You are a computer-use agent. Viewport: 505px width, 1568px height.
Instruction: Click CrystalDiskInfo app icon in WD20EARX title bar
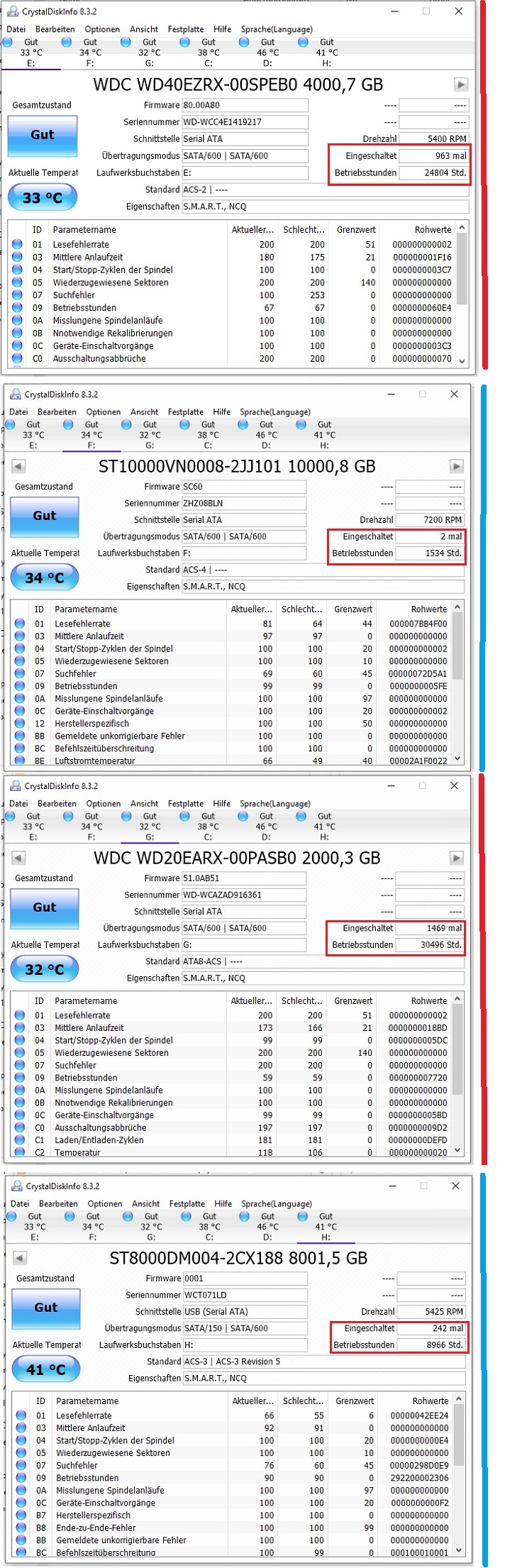coord(14,785)
